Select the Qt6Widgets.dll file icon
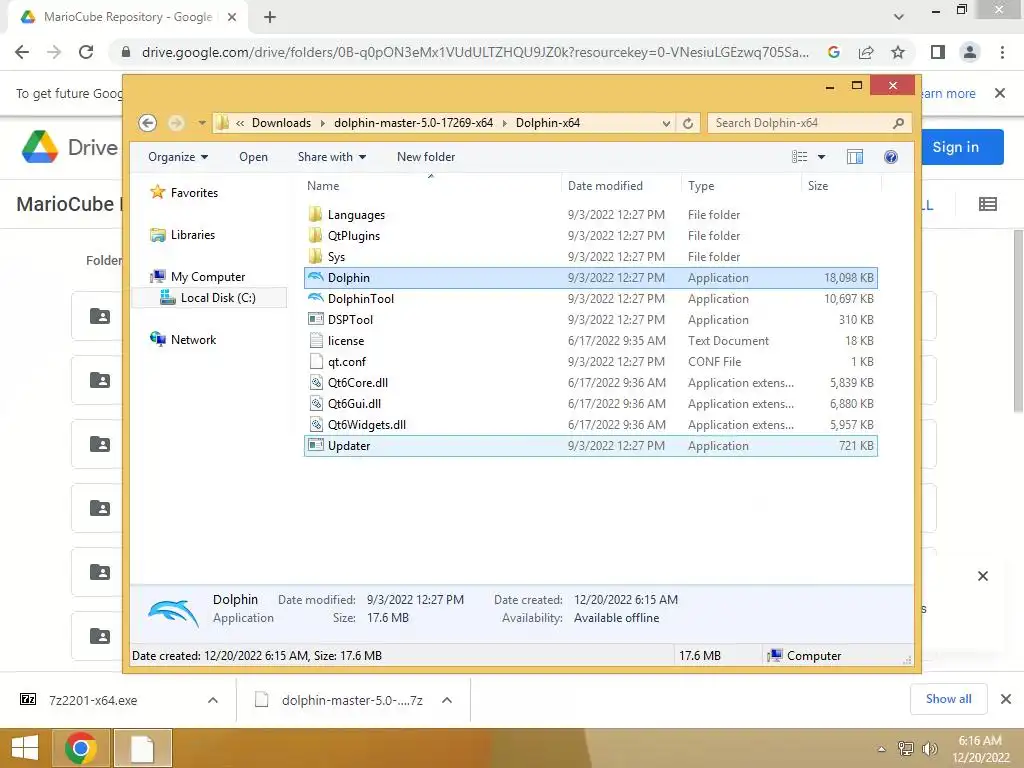Screen dimensions: 1024x768 [315, 424]
